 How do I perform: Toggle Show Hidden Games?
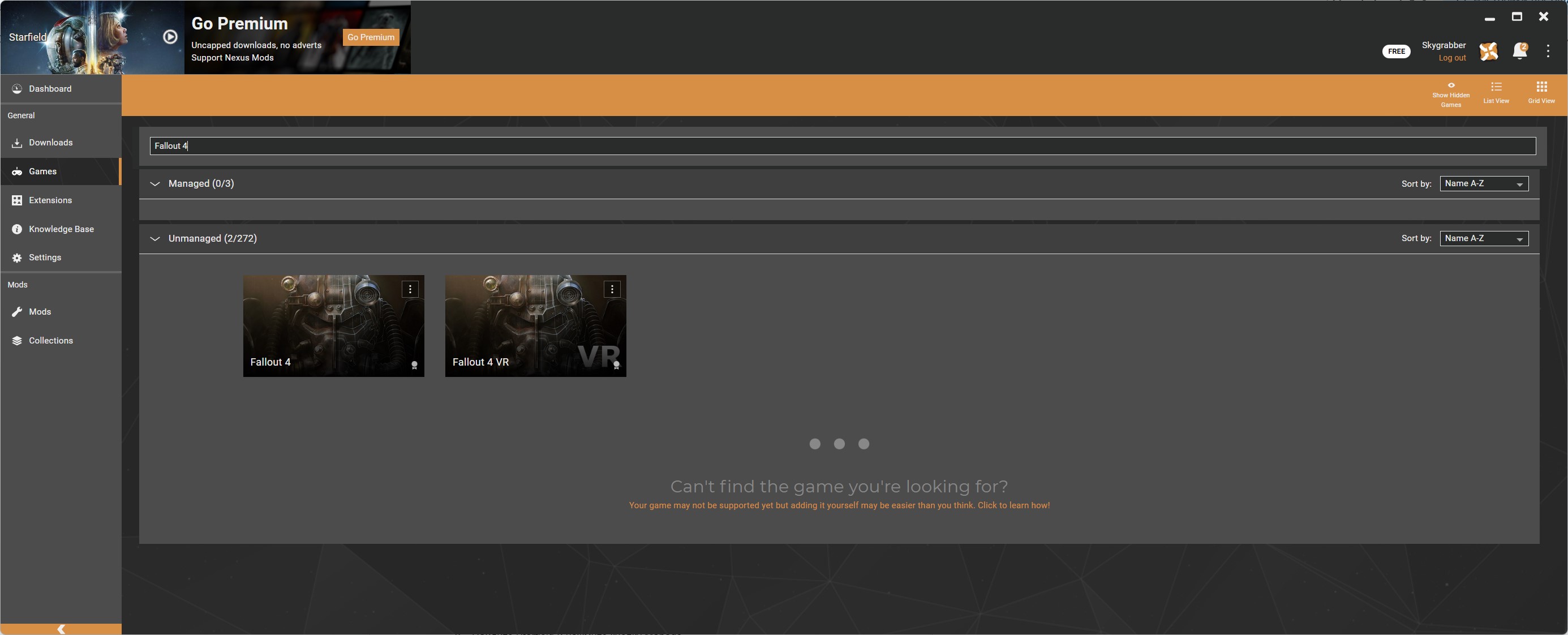[x=1450, y=95]
